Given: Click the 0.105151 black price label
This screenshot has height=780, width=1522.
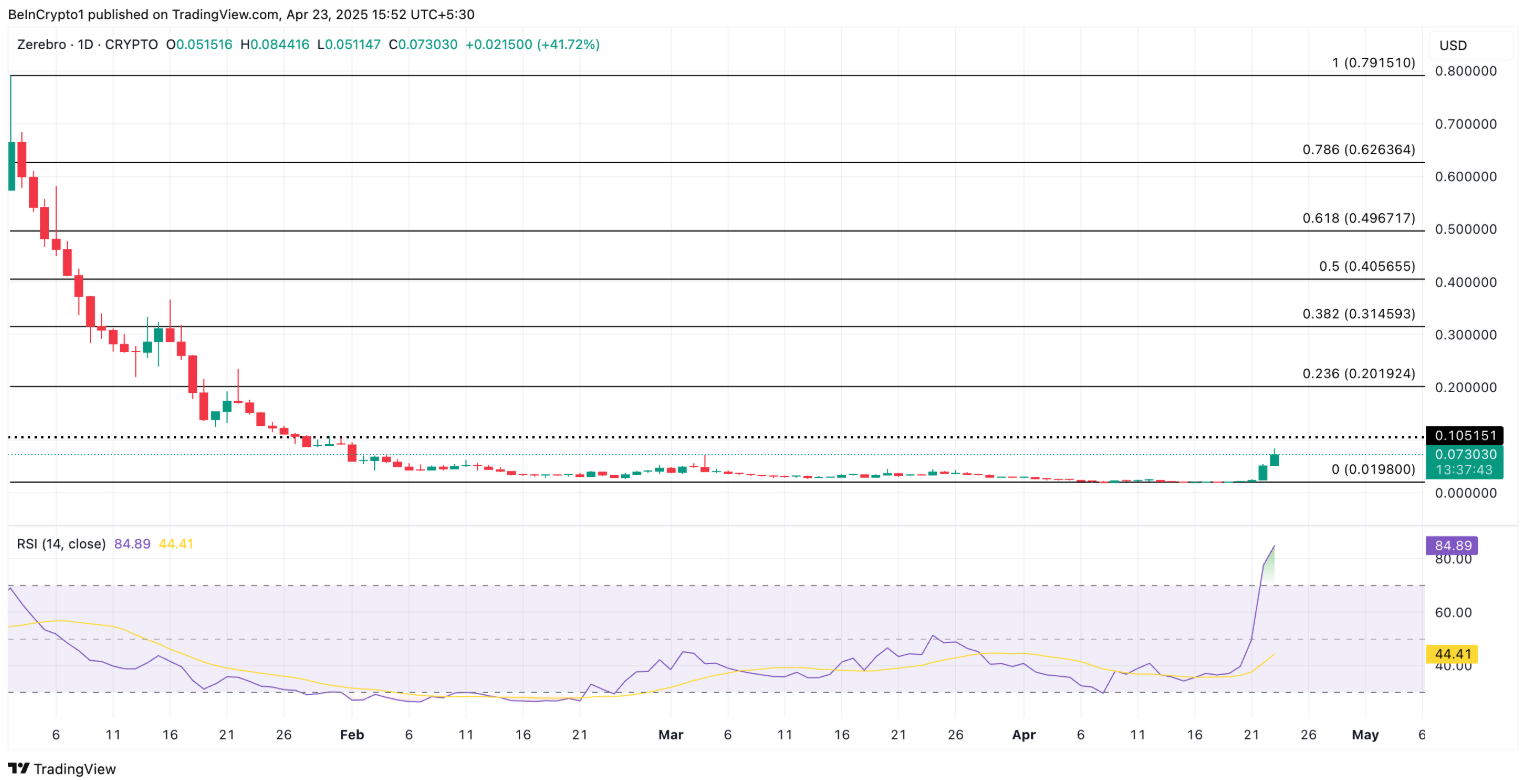Looking at the screenshot, I should tap(1466, 436).
